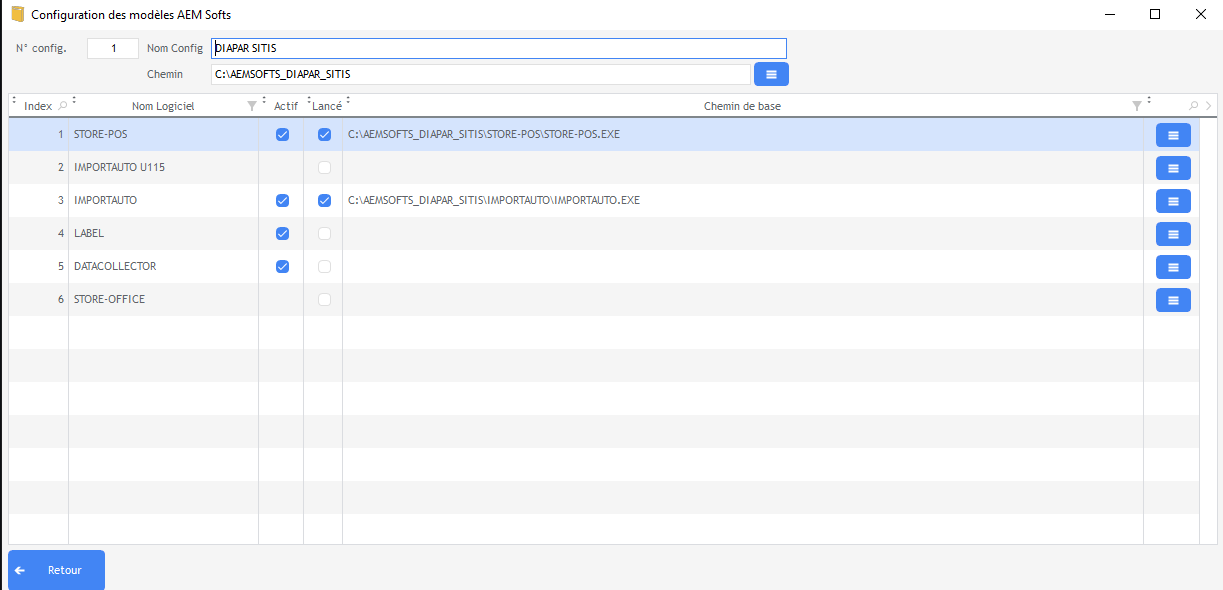Toggle Lancé checkbox for IMPORTAUTO row

(x=324, y=201)
